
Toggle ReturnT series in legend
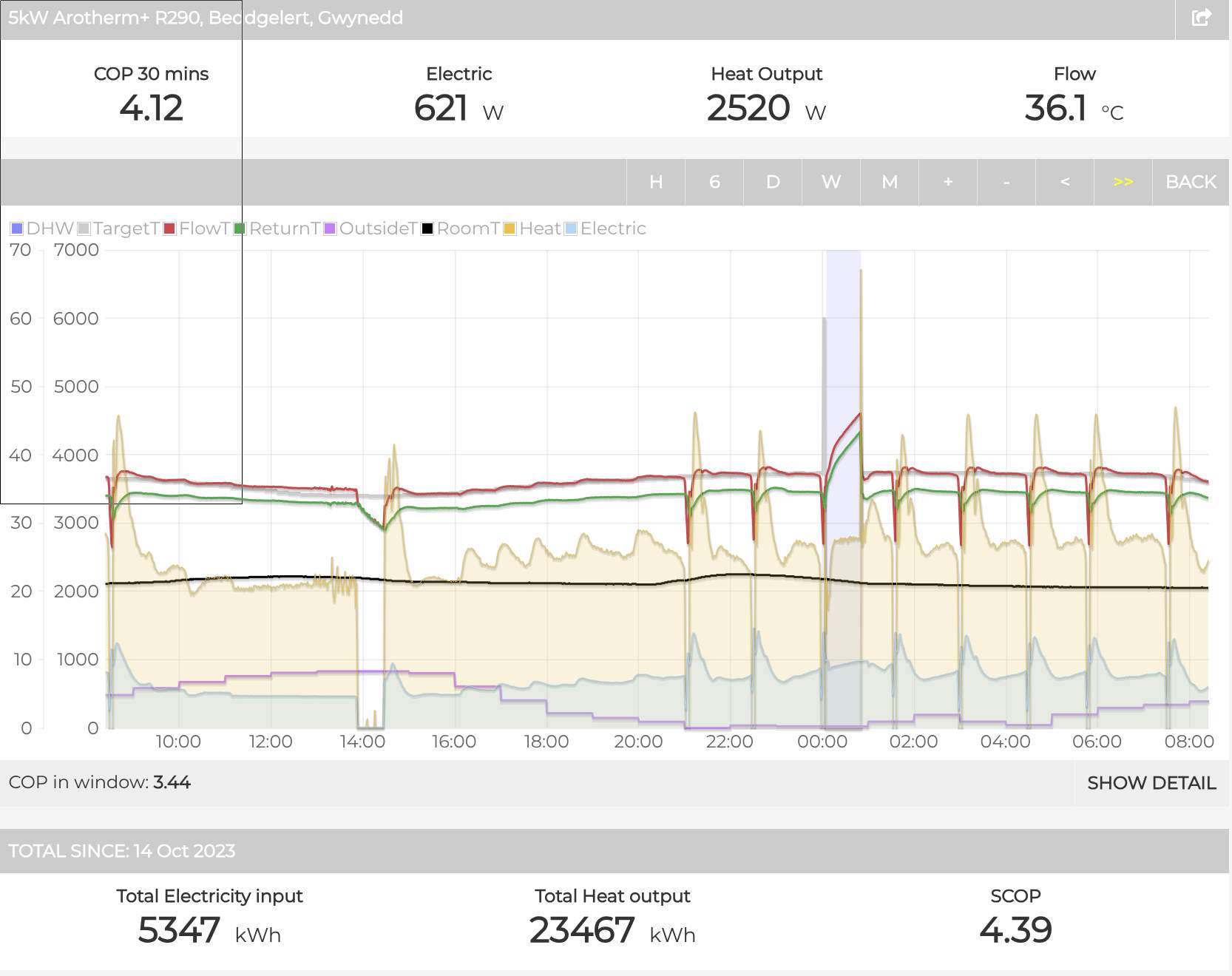coord(277,228)
